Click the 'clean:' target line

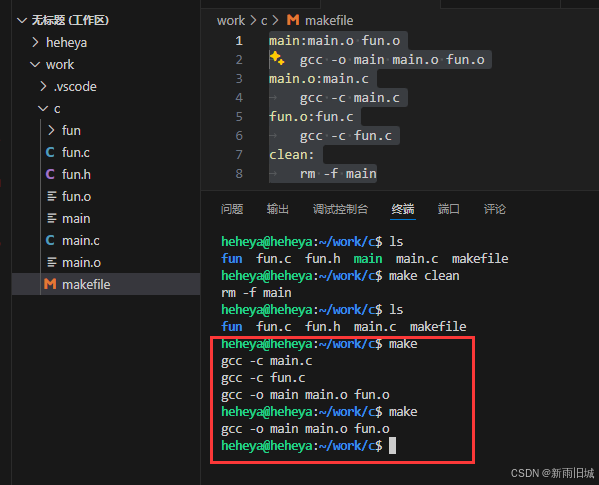coord(291,155)
